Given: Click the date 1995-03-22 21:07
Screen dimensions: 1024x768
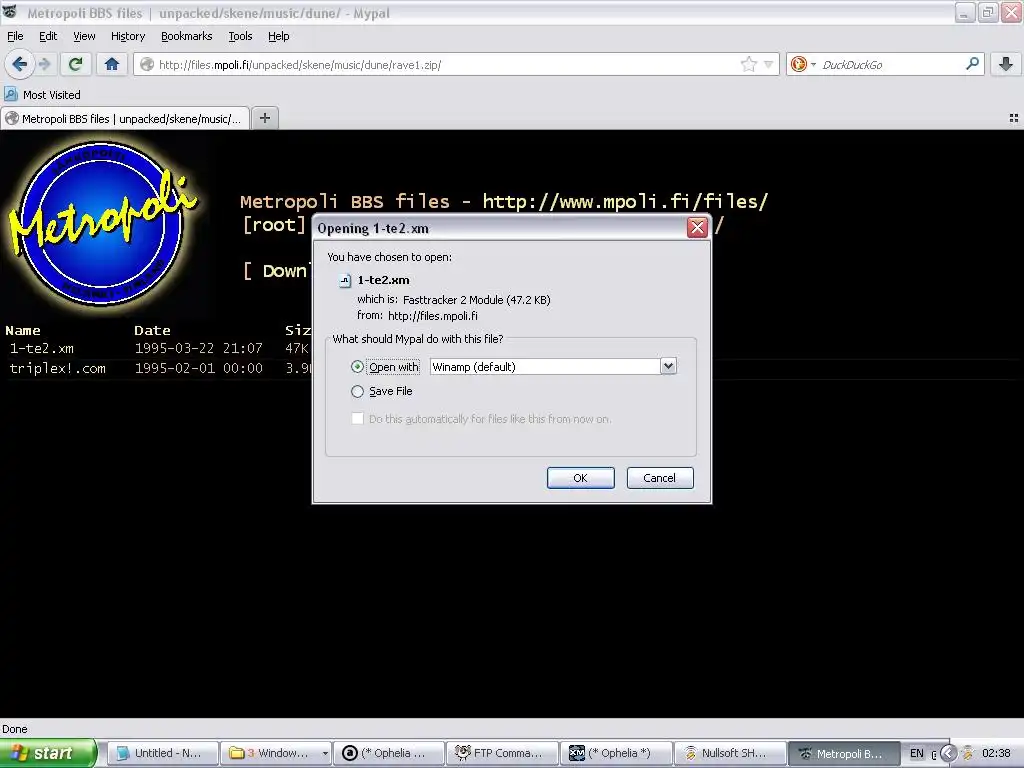Looking at the screenshot, I should pyautogui.click(x=199, y=348).
